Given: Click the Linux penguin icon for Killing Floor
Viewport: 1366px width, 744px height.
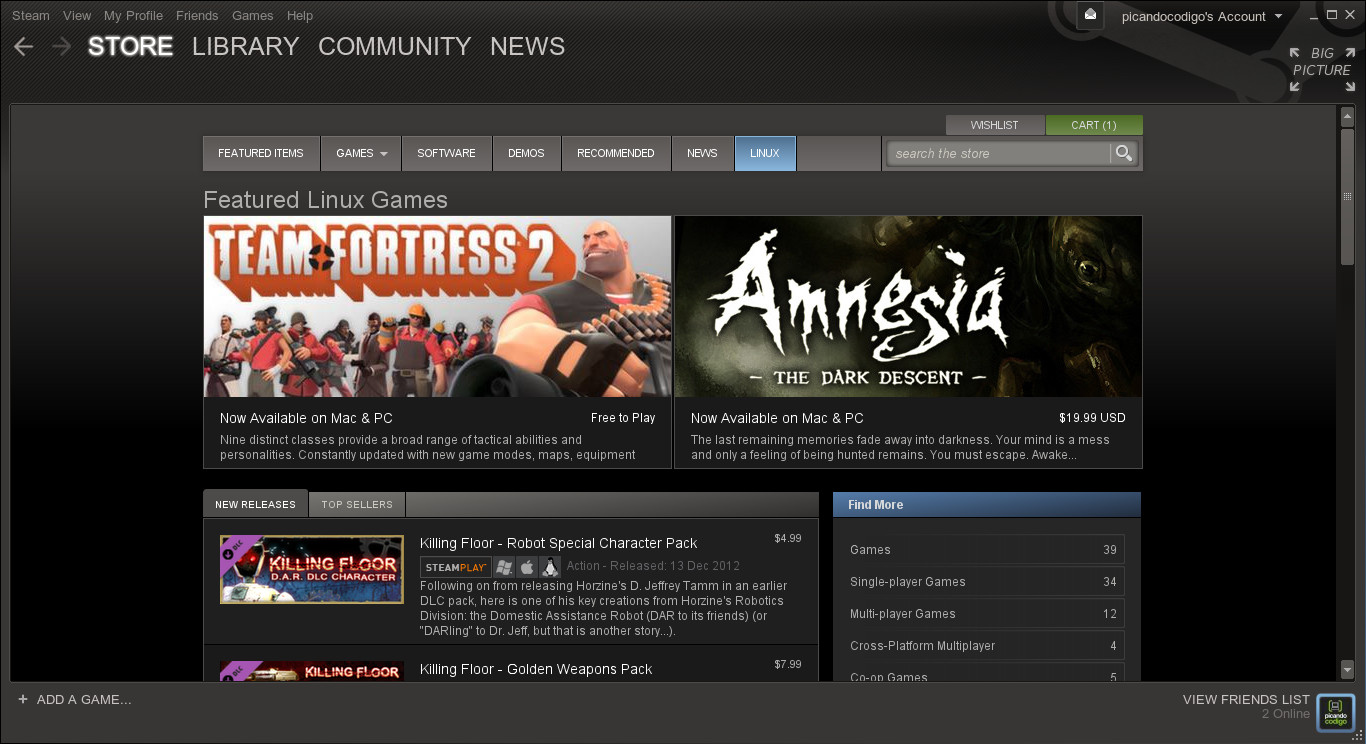Looking at the screenshot, I should pos(549,567).
